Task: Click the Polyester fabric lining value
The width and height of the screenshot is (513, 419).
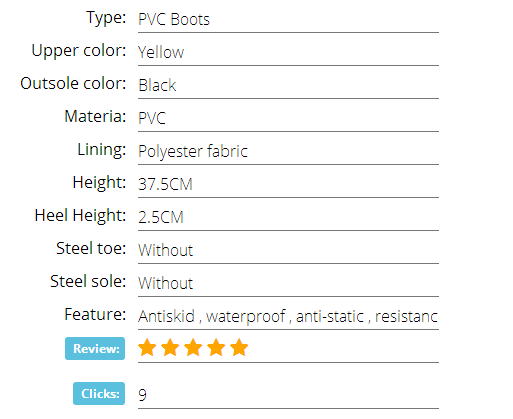Action: point(193,151)
